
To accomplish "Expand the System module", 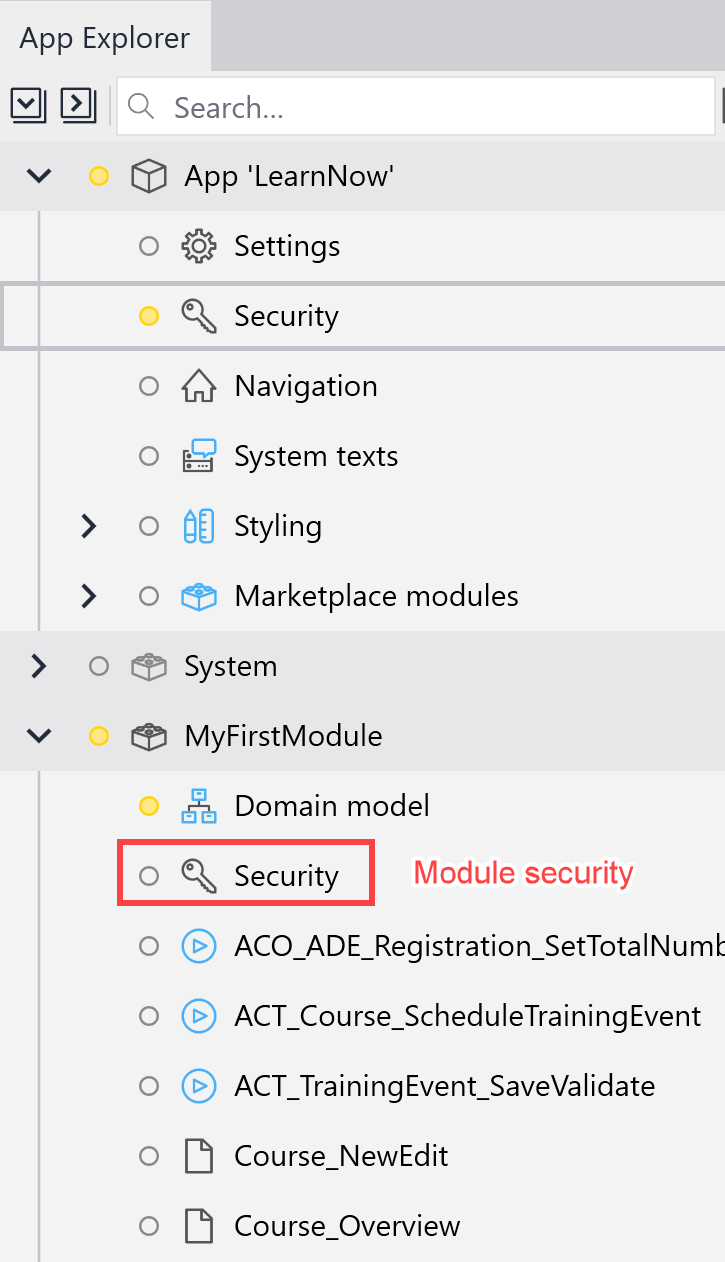I will [39, 666].
